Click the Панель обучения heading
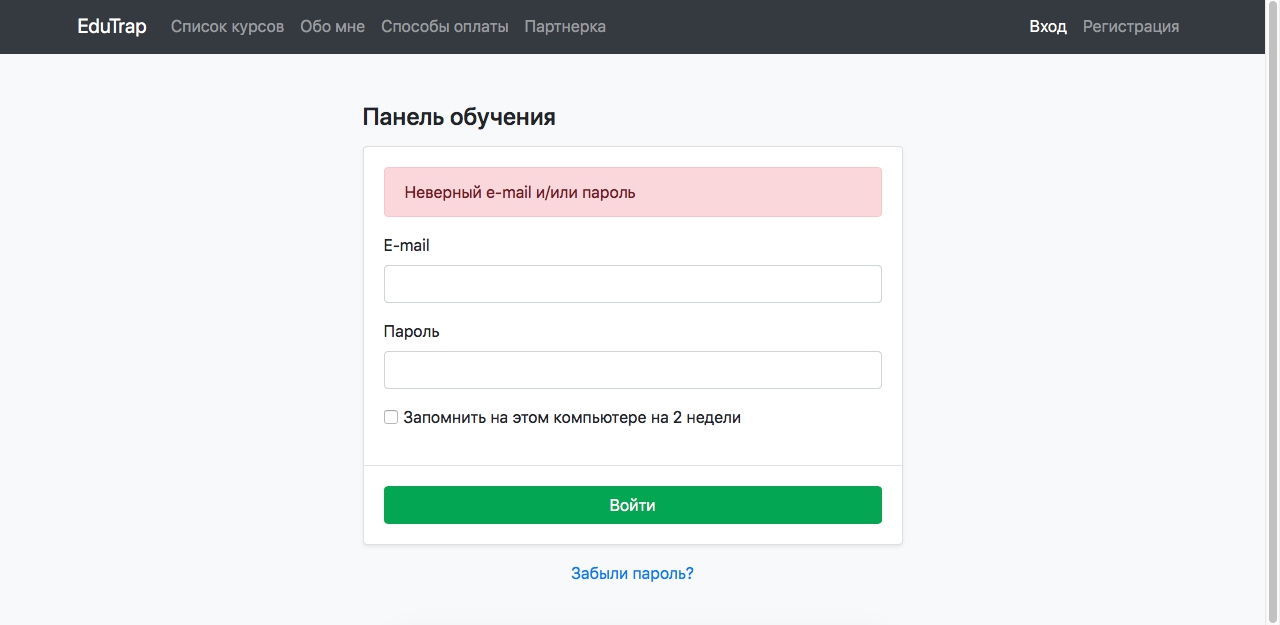The height and width of the screenshot is (625, 1280). [458, 117]
